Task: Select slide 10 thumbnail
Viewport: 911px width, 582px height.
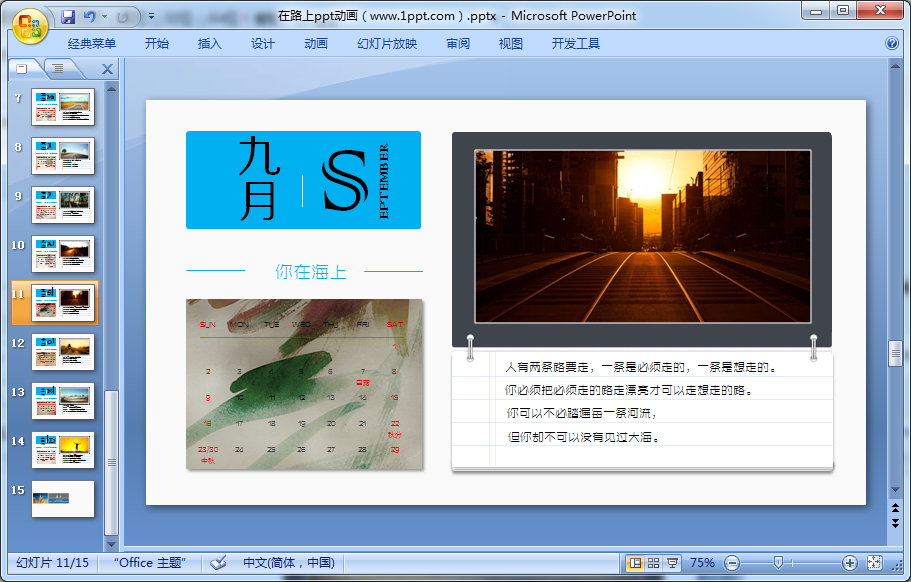Action: (63, 254)
